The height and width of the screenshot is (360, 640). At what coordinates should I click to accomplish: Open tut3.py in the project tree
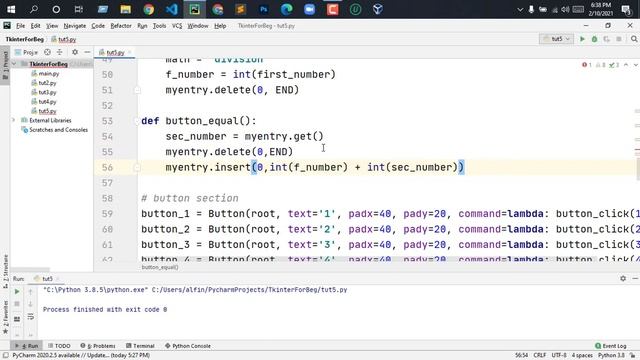[44, 92]
